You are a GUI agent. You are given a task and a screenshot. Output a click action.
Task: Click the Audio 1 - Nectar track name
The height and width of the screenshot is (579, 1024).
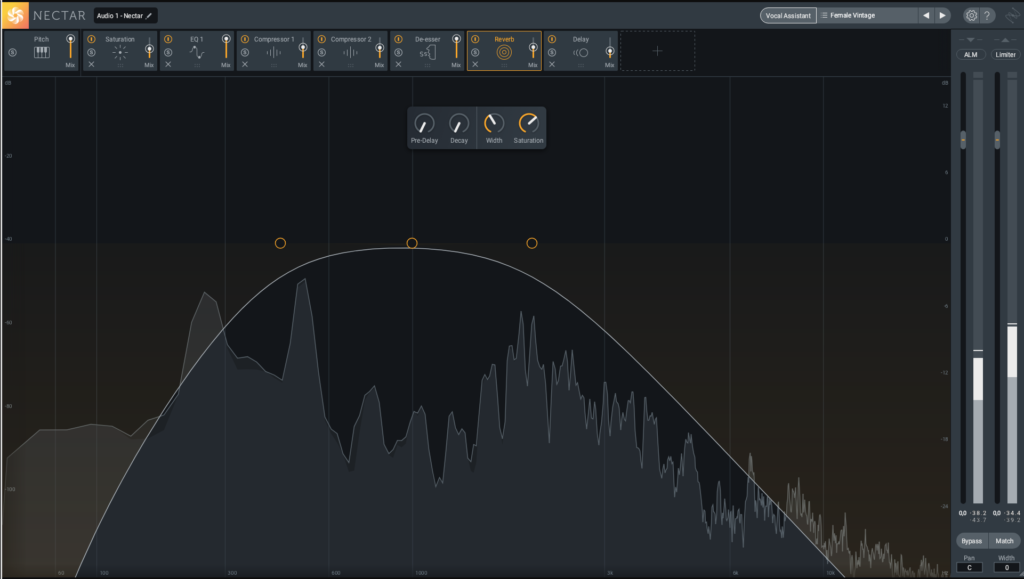click(x=120, y=16)
